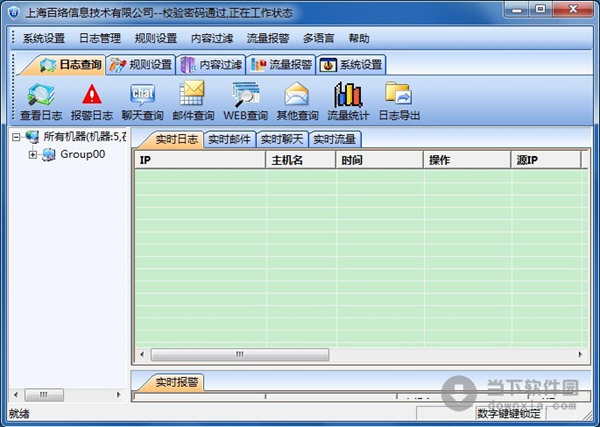Select the 实时聊天 tab
Image resolution: width=600 pixels, height=427 pixels.
click(x=282, y=139)
